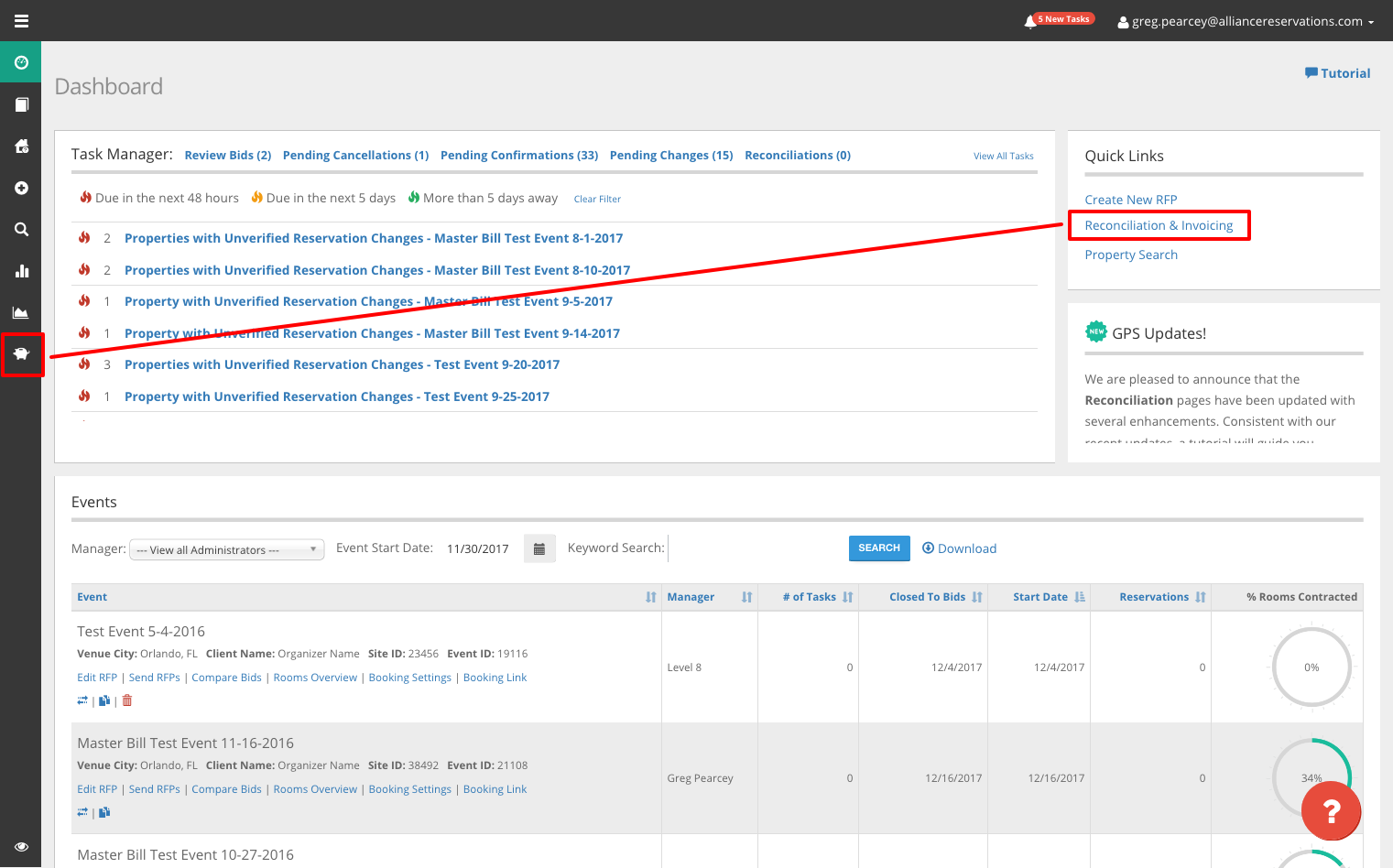Open the red question mark help button
1393x868 pixels.
click(1331, 810)
